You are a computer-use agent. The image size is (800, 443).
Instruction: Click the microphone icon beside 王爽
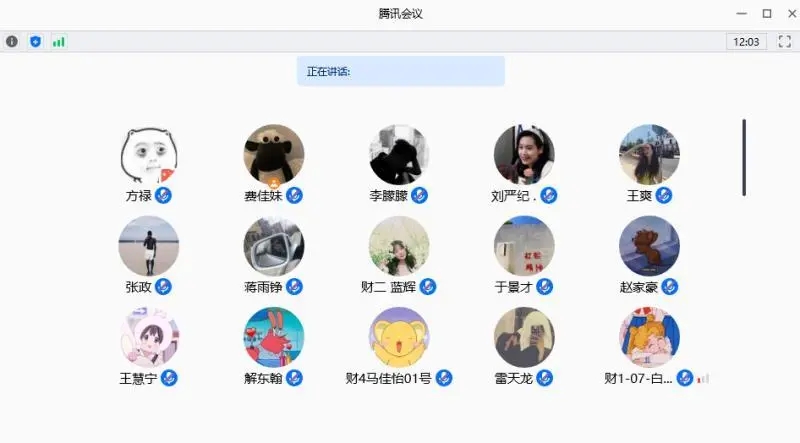click(664, 195)
